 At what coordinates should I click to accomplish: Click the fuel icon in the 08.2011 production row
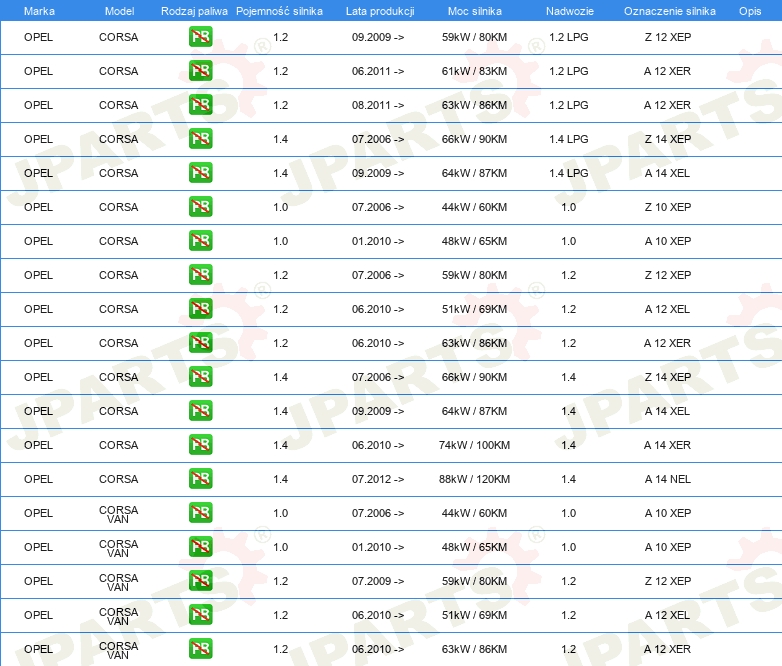point(200,105)
